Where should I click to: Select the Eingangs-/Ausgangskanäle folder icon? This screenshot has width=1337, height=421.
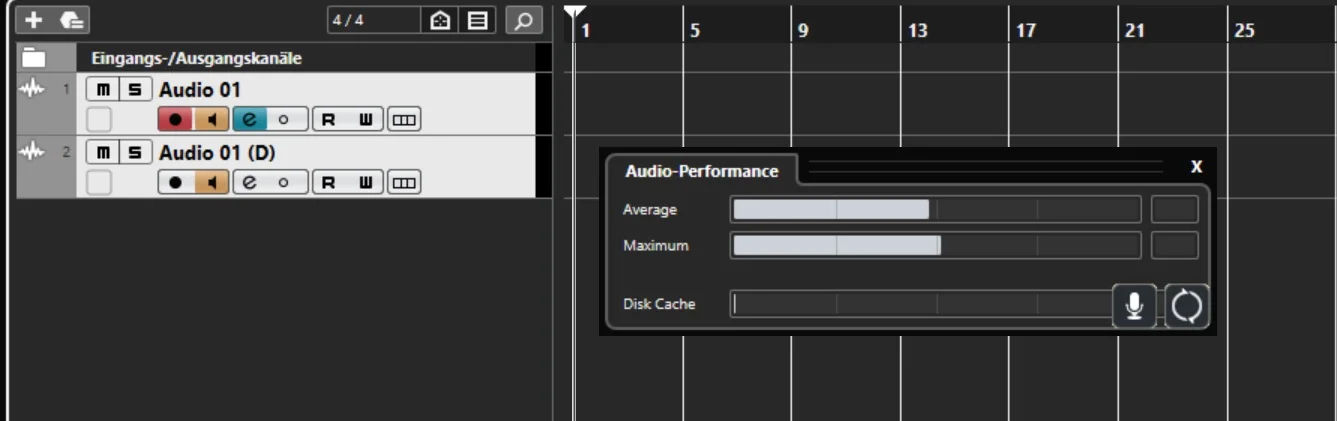point(34,57)
